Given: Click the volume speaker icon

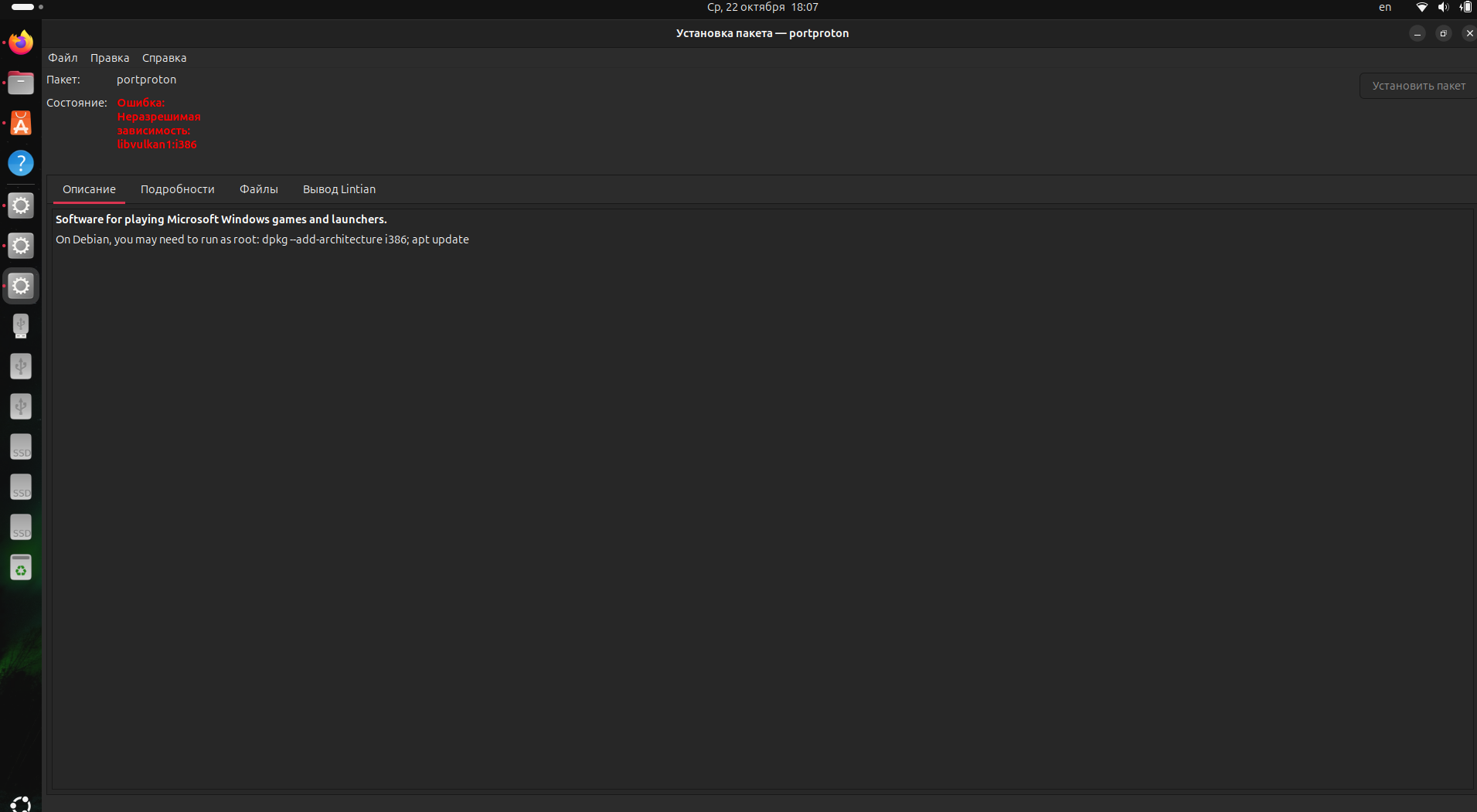Looking at the screenshot, I should pyautogui.click(x=1442, y=7).
